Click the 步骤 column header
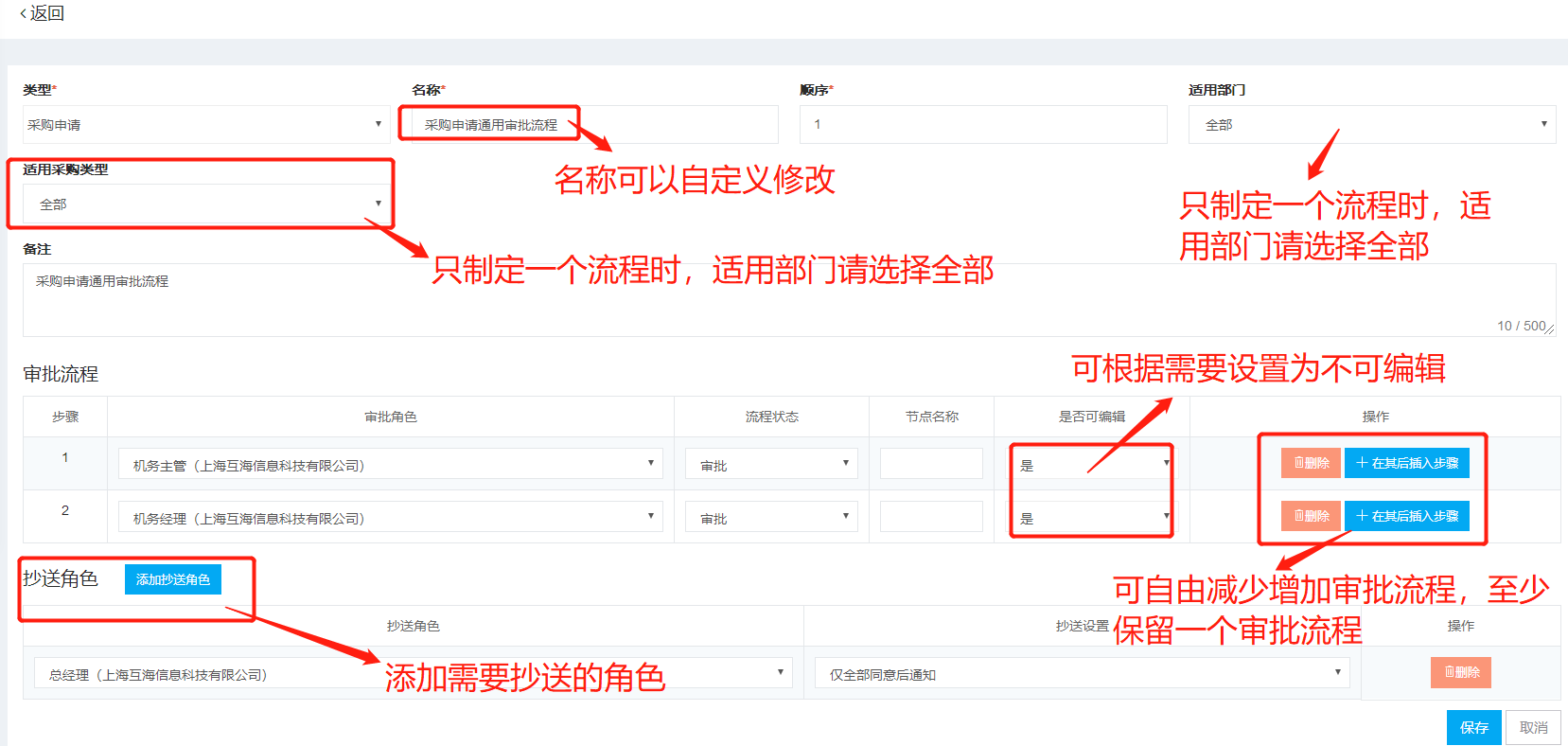Screen dimensions: 1568x746 coord(65,417)
